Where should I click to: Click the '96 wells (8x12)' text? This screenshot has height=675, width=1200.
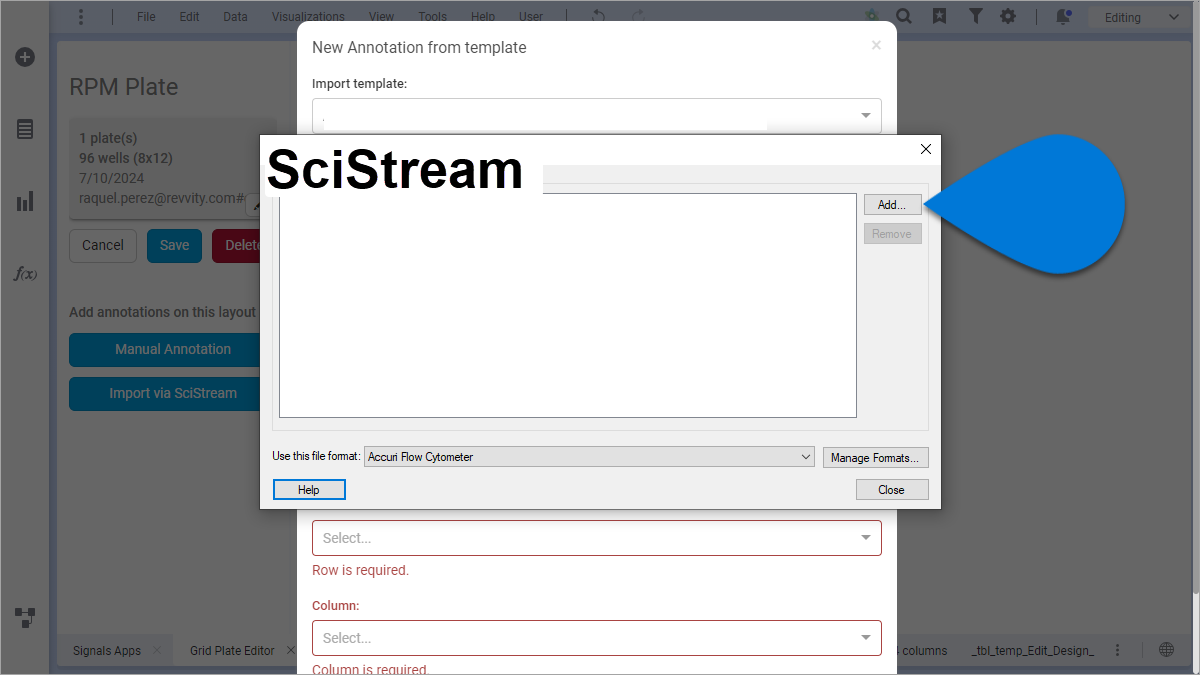[126, 158]
